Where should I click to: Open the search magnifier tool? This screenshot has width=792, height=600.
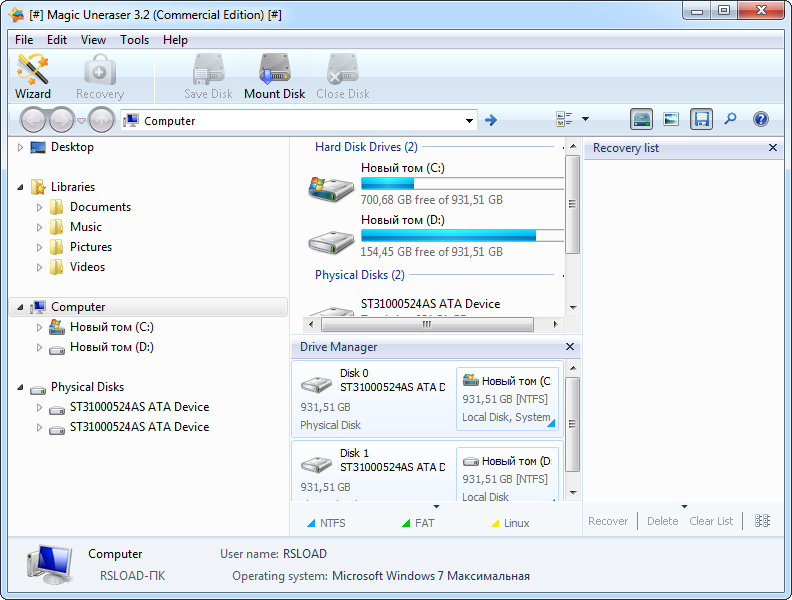pos(730,119)
